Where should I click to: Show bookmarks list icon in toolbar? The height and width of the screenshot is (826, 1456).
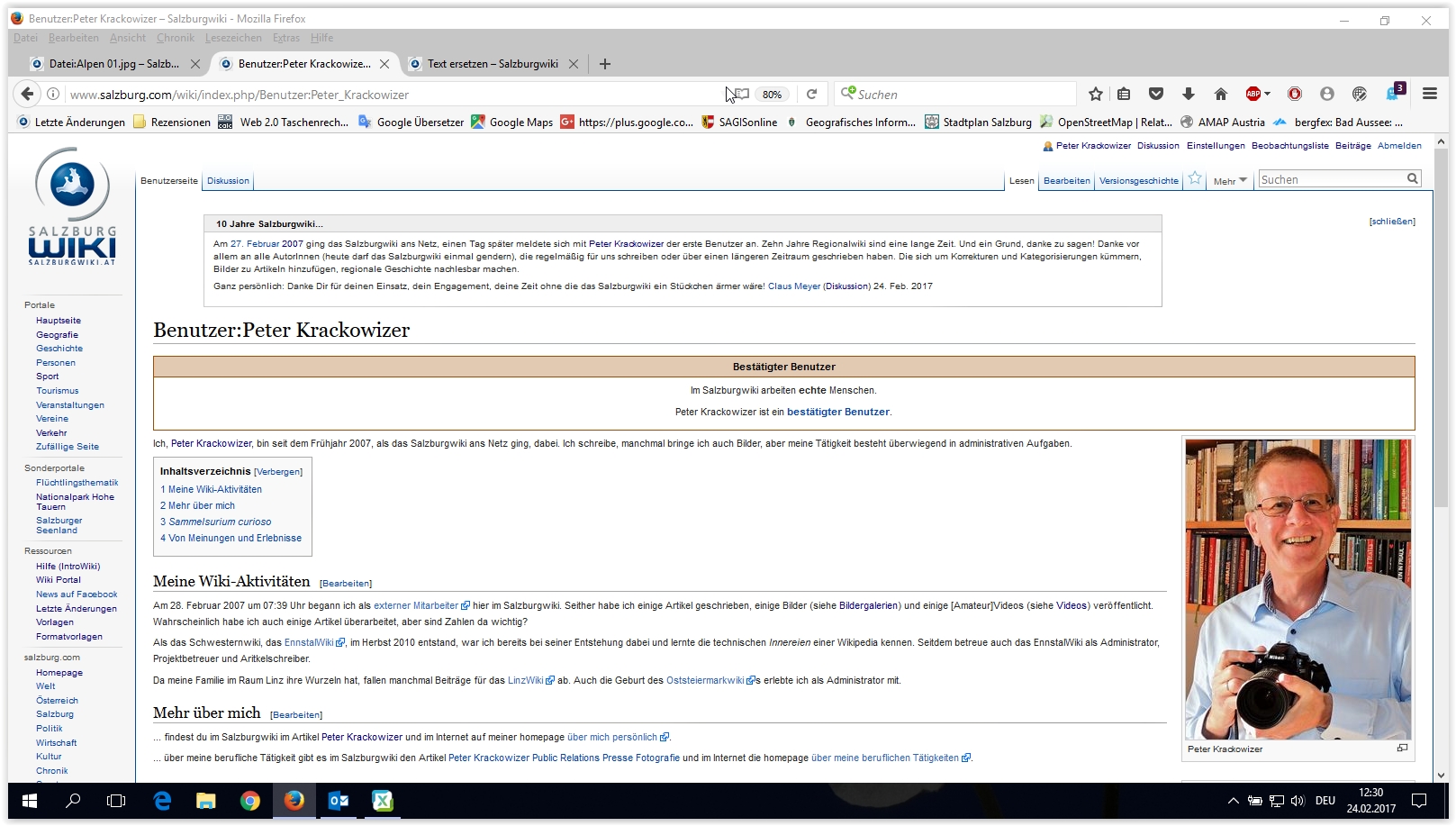click(1124, 95)
